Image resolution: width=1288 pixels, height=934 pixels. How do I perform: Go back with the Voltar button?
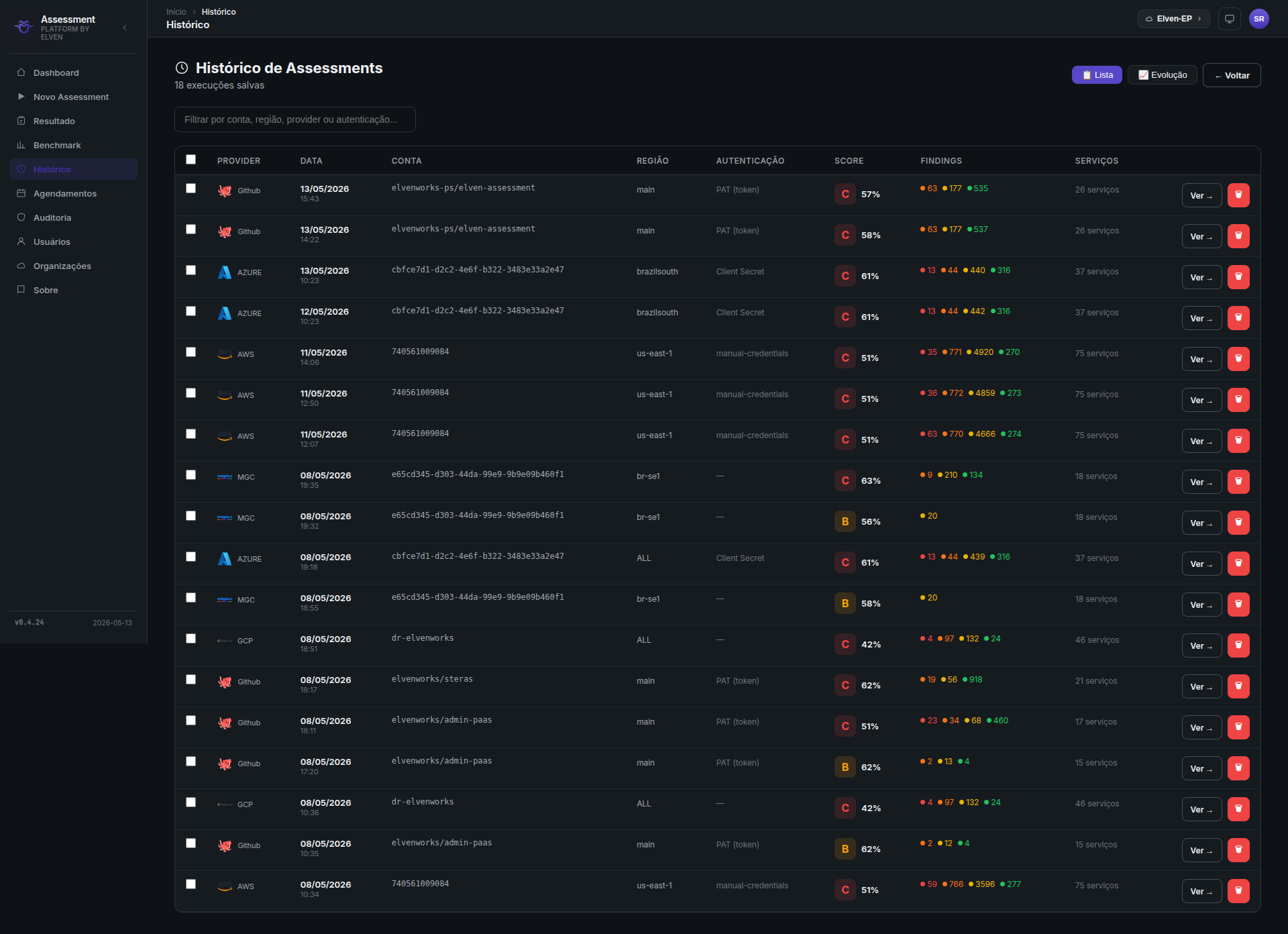[1232, 75]
